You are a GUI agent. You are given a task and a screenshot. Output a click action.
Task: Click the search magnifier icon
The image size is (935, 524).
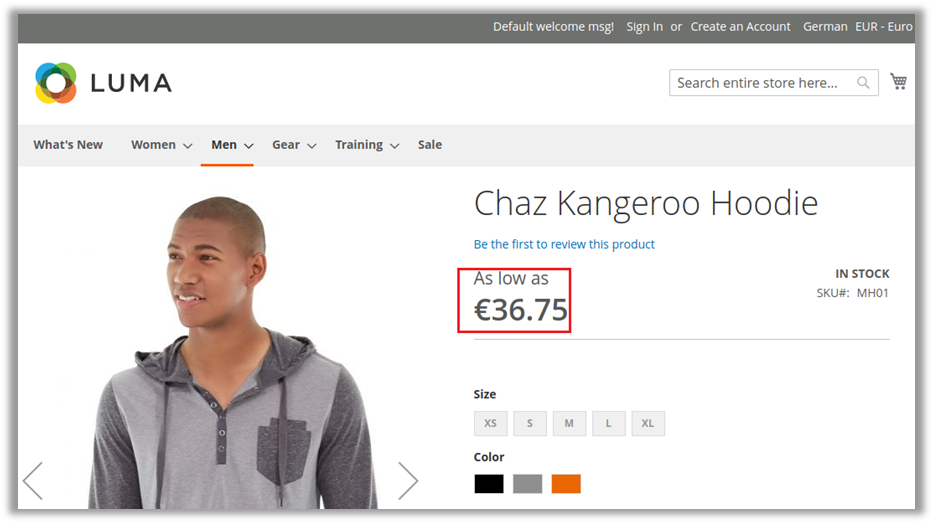click(x=863, y=83)
